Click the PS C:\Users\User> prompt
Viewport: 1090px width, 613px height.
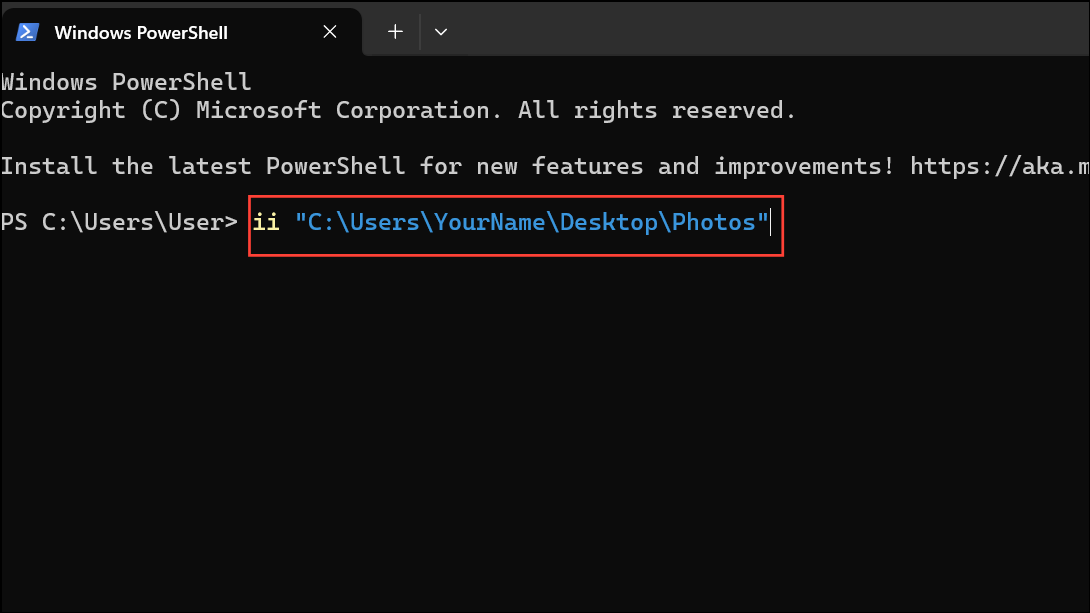[x=118, y=222]
